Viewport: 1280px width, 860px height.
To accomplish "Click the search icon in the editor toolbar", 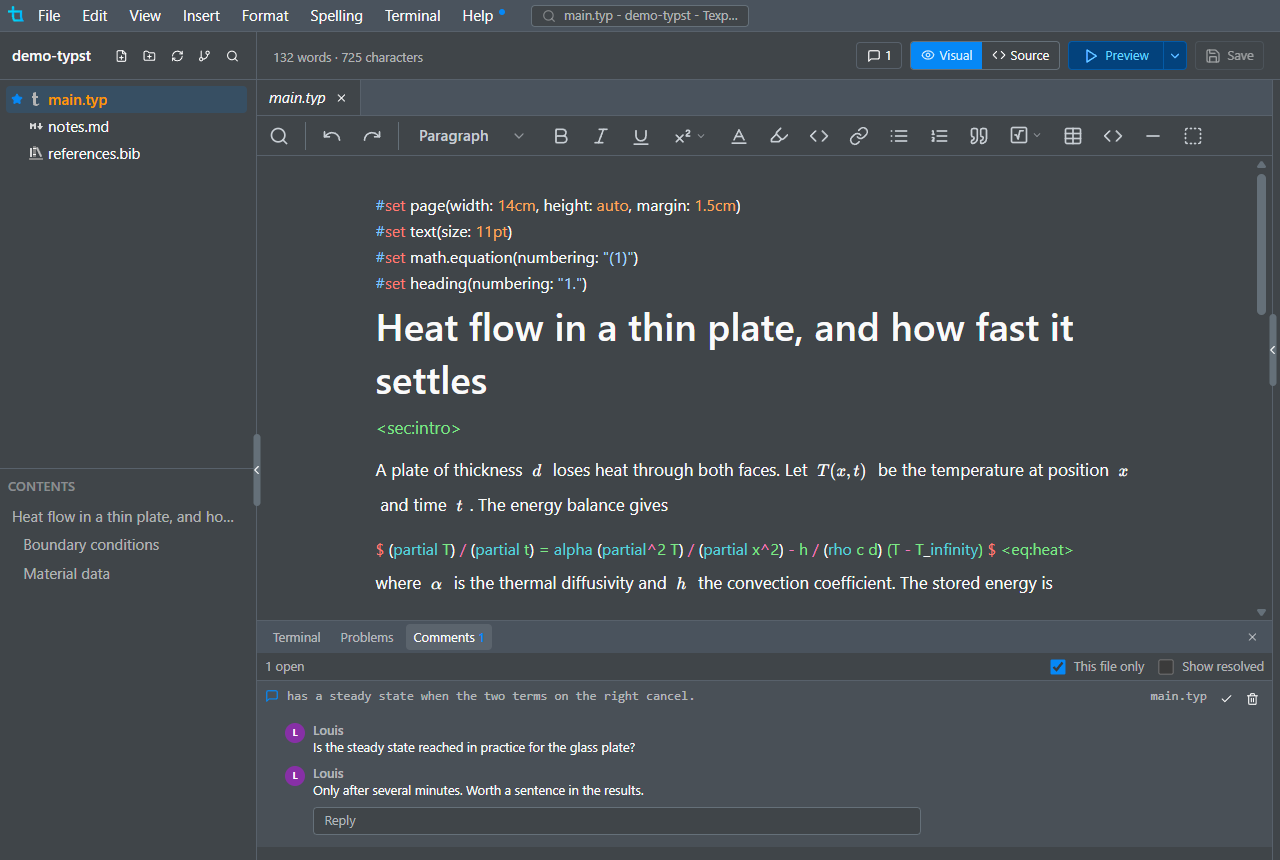I will pyautogui.click(x=280, y=136).
